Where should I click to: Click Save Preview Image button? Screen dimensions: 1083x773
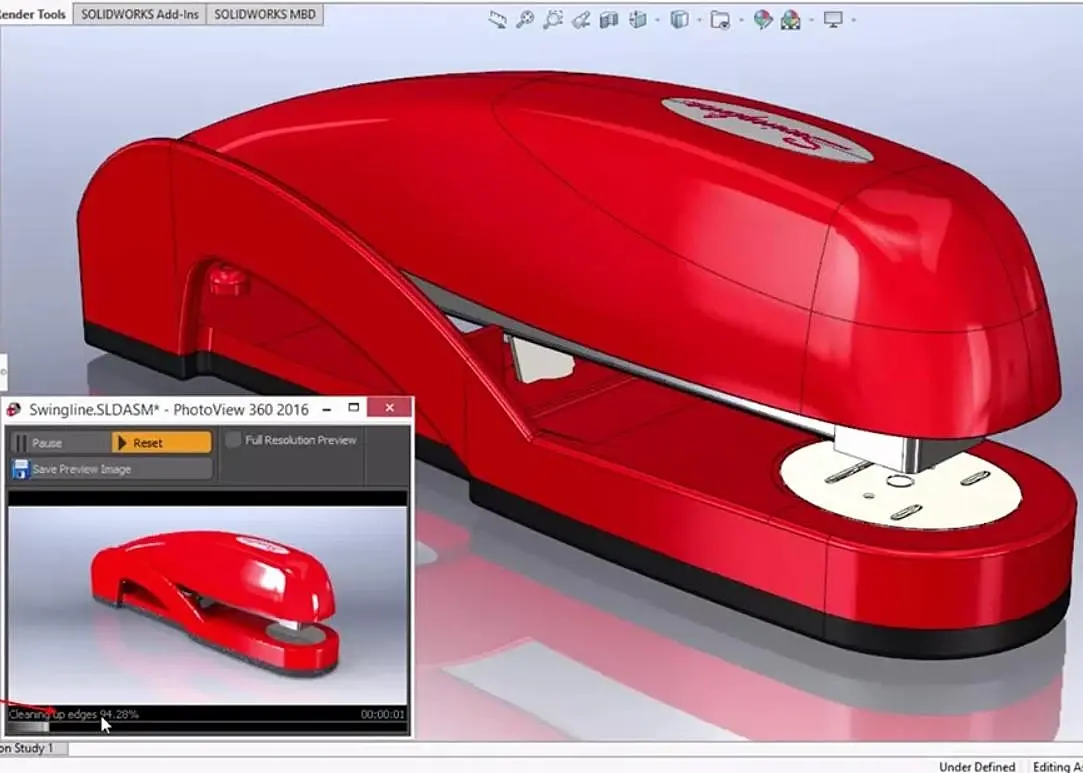click(112, 469)
